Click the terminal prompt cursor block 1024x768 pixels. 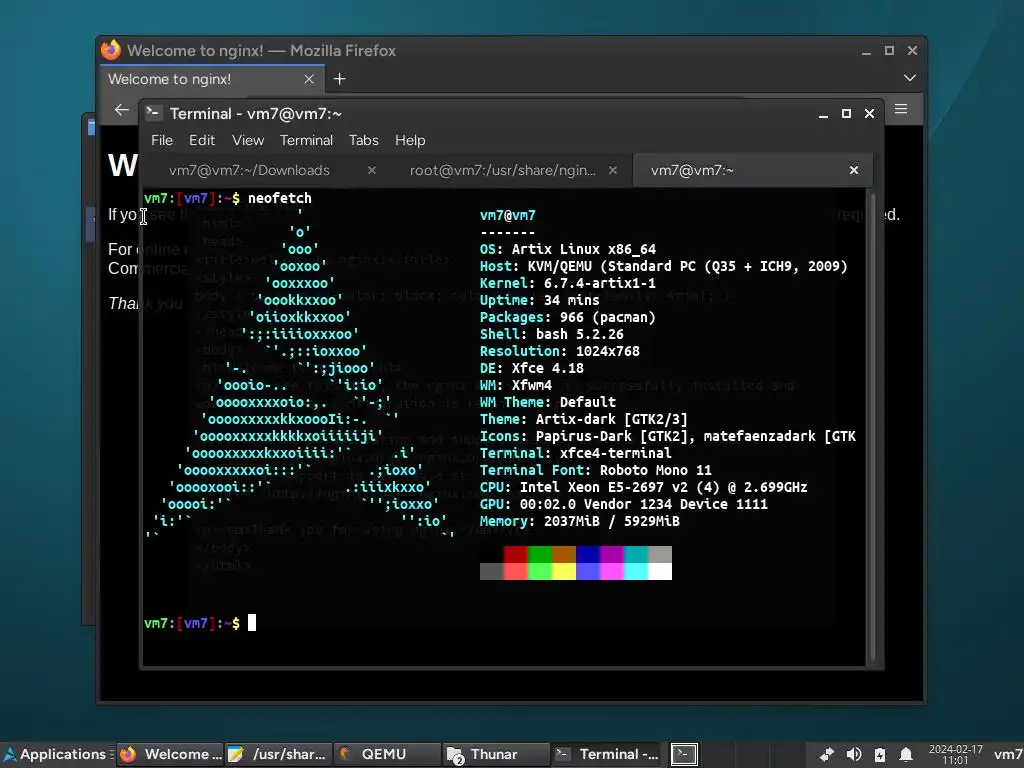coord(252,623)
